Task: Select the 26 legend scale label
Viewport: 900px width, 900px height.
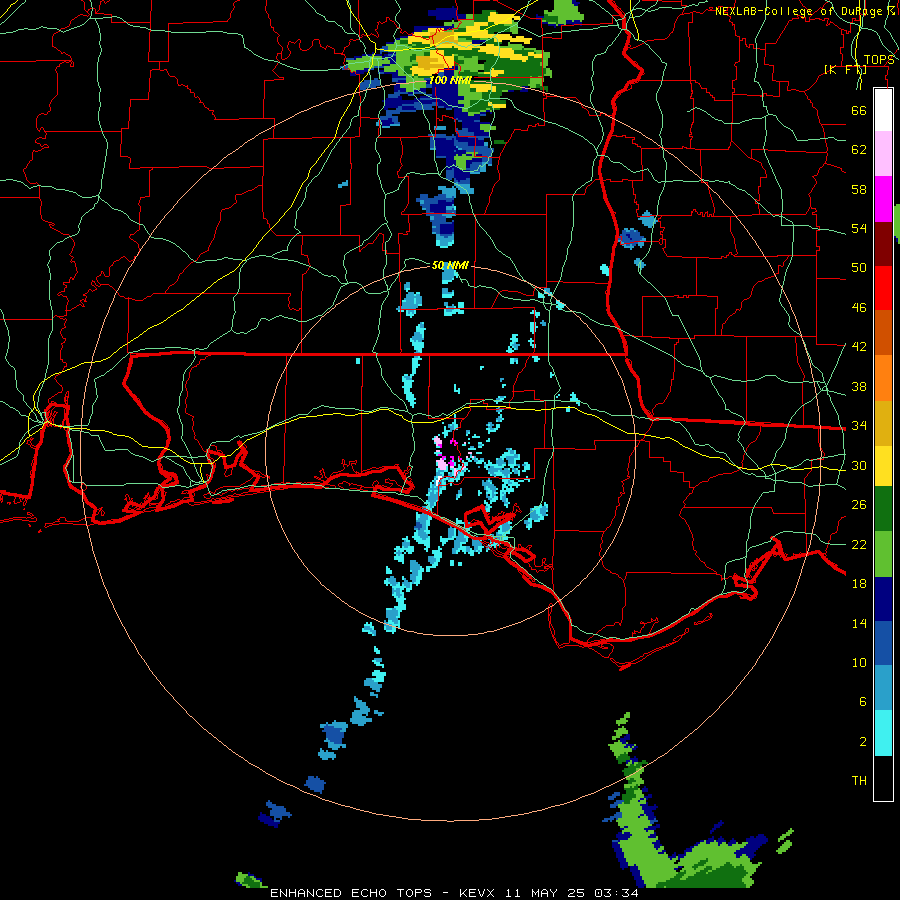Action: pyautogui.click(x=859, y=505)
